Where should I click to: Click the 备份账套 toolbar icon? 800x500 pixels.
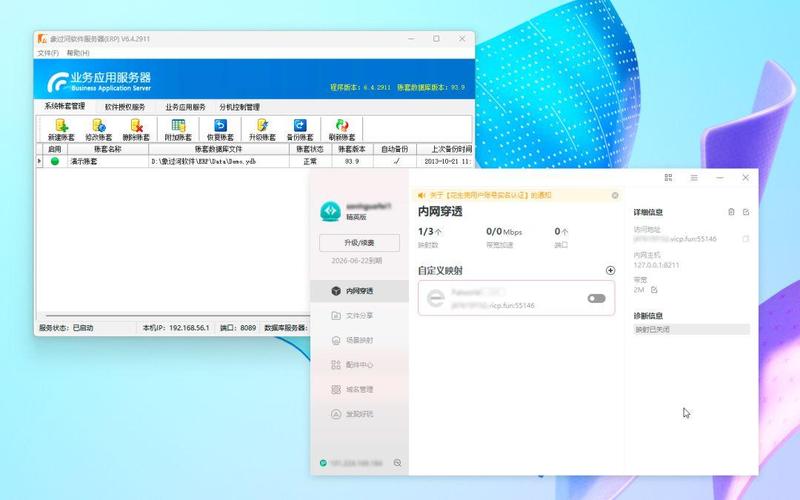pos(300,130)
